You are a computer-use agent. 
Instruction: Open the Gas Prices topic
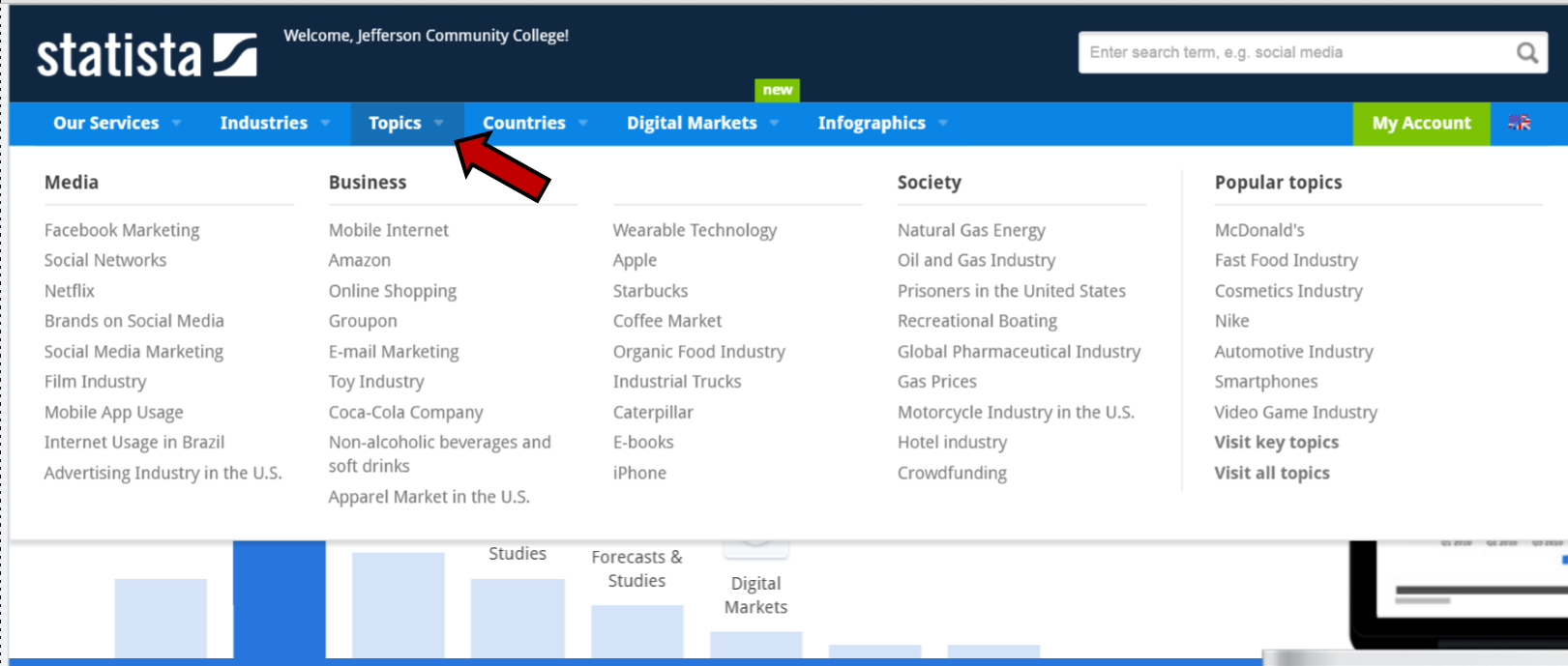[937, 381]
